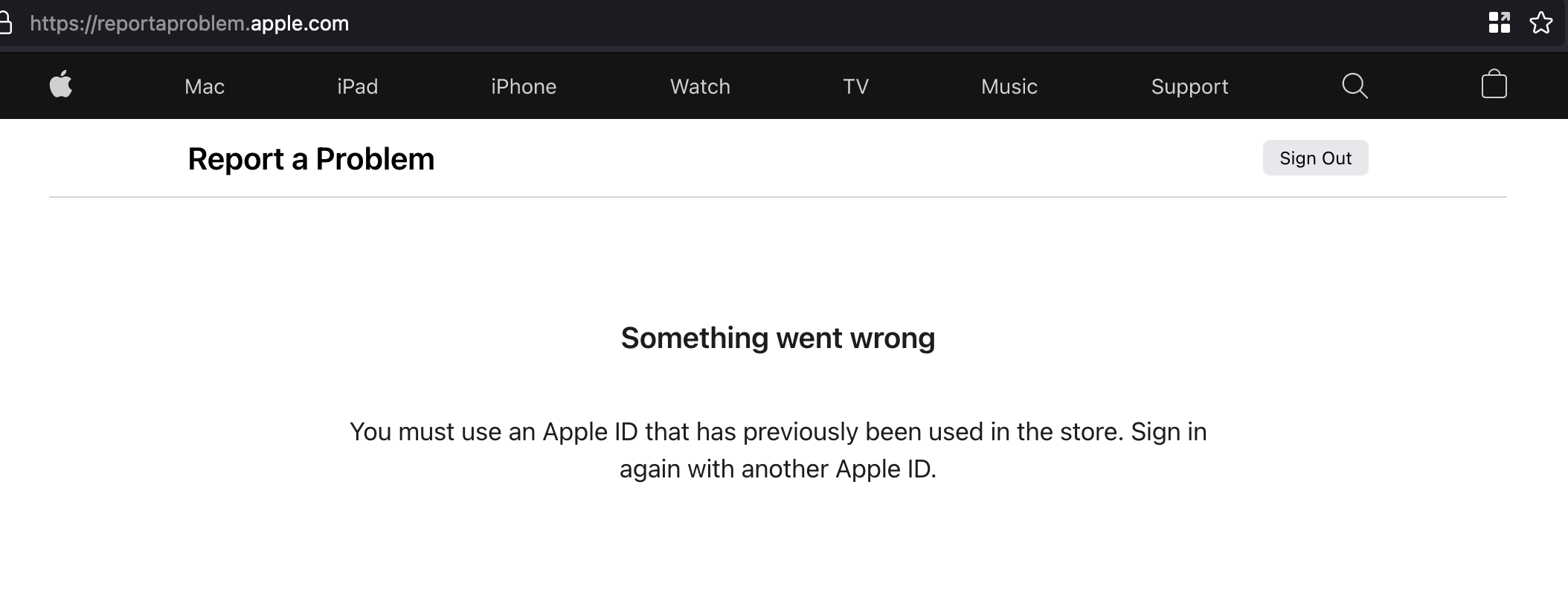This screenshot has width=1568, height=589.
Task: Click the Something went wrong heading
Action: coord(778,338)
